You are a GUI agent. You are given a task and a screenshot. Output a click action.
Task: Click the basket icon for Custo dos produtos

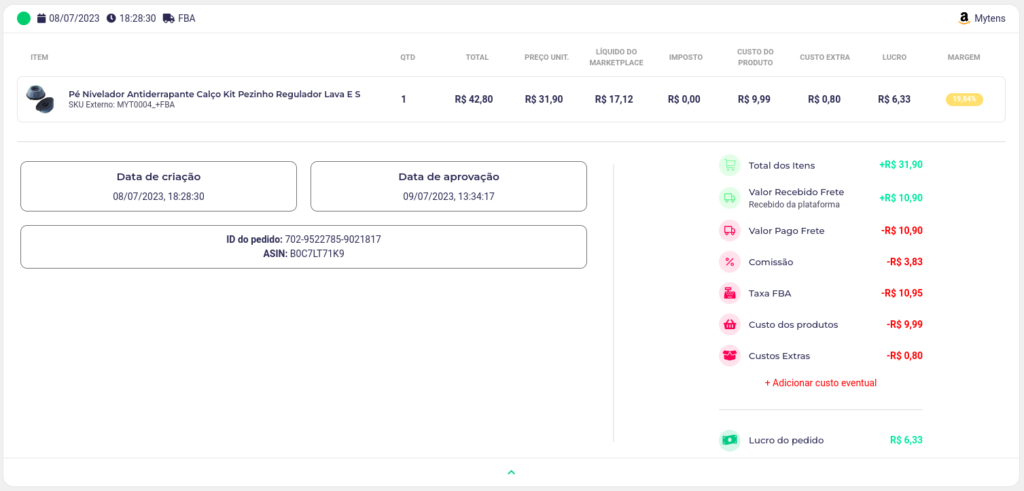pos(729,324)
